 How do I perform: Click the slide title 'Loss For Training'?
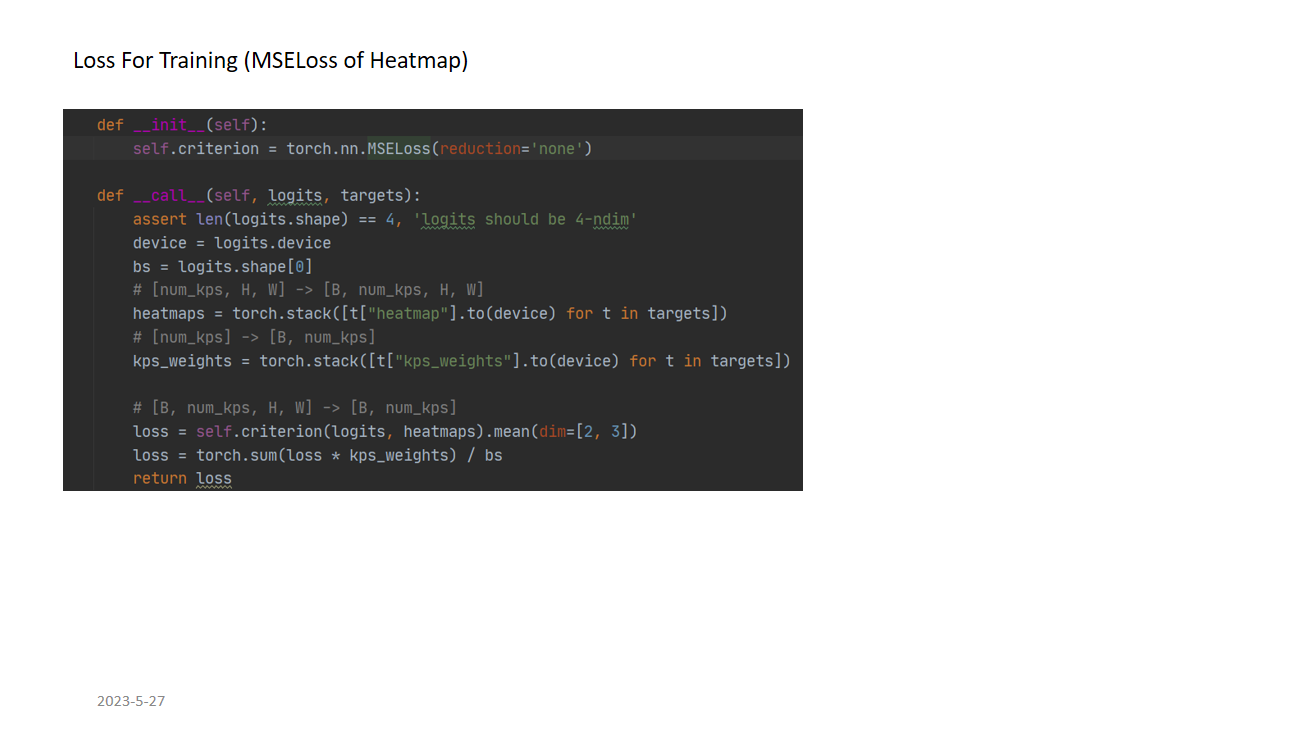(155, 60)
